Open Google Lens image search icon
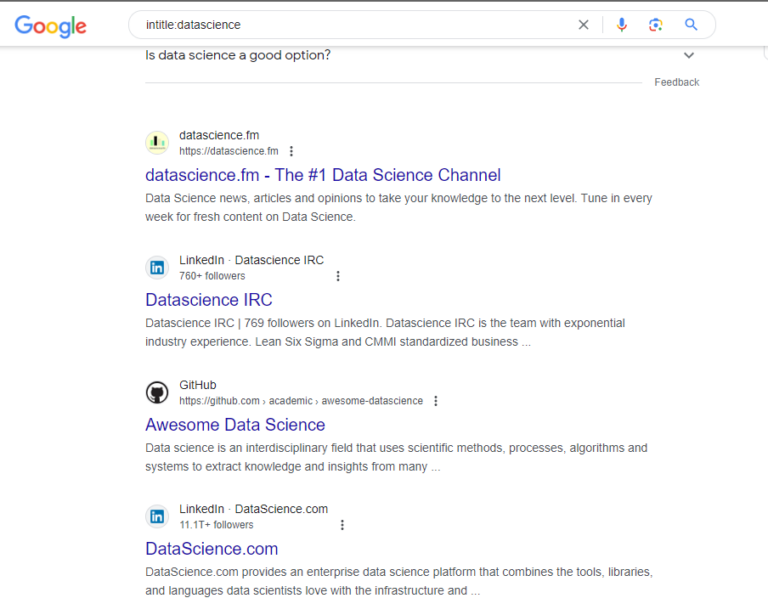The height and width of the screenshot is (615, 768). point(656,24)
